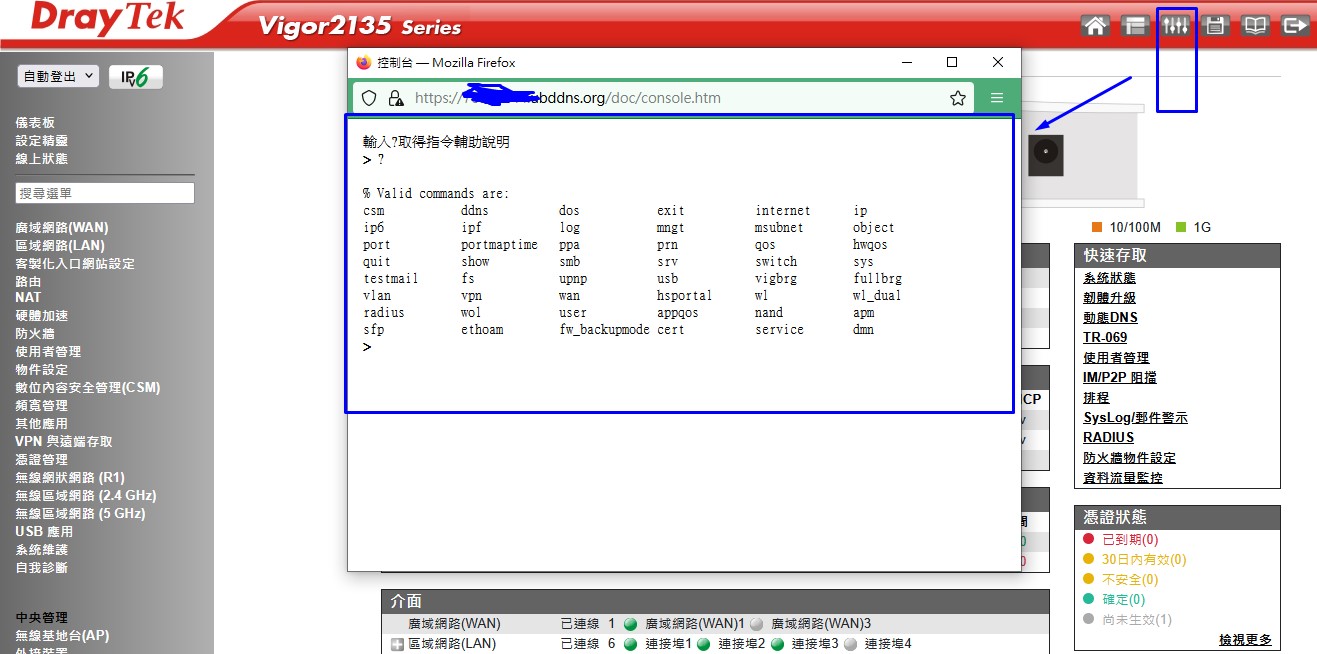Viewport: 1317px width, 654px height.
Task: Open the manual book icon
Action: coord(1255,26)
